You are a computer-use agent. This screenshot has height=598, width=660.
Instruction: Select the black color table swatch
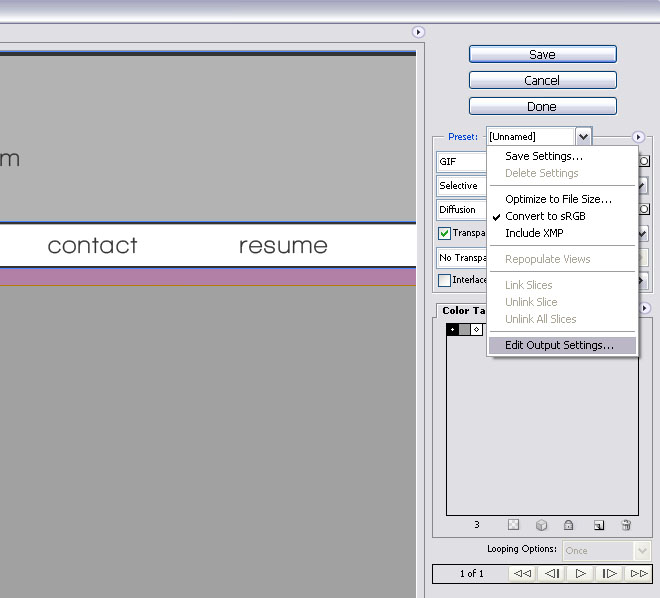(x=452, y=329)
